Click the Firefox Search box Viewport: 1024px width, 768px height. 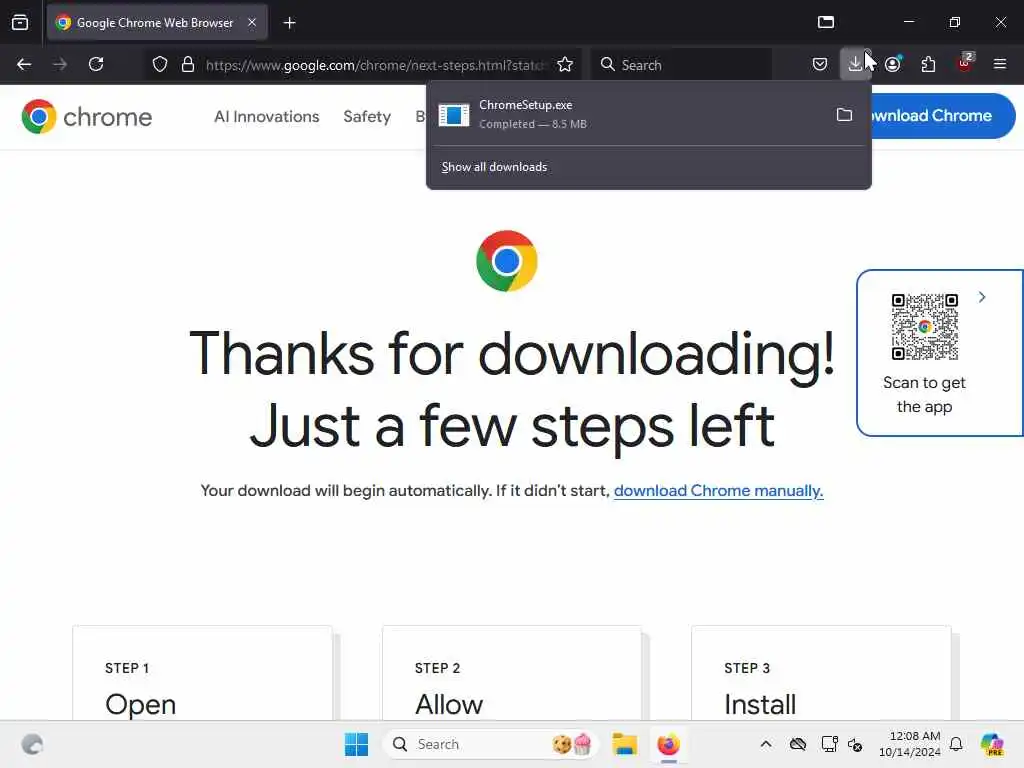(681, 64)
